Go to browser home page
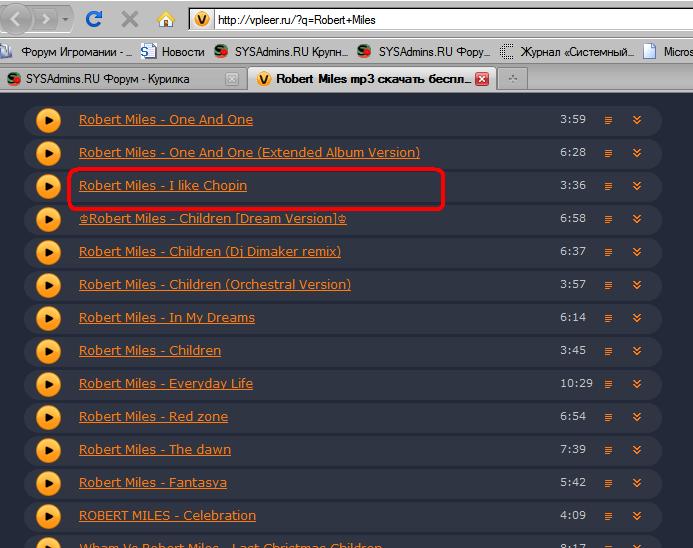693x548 pixels. [166, 19]
